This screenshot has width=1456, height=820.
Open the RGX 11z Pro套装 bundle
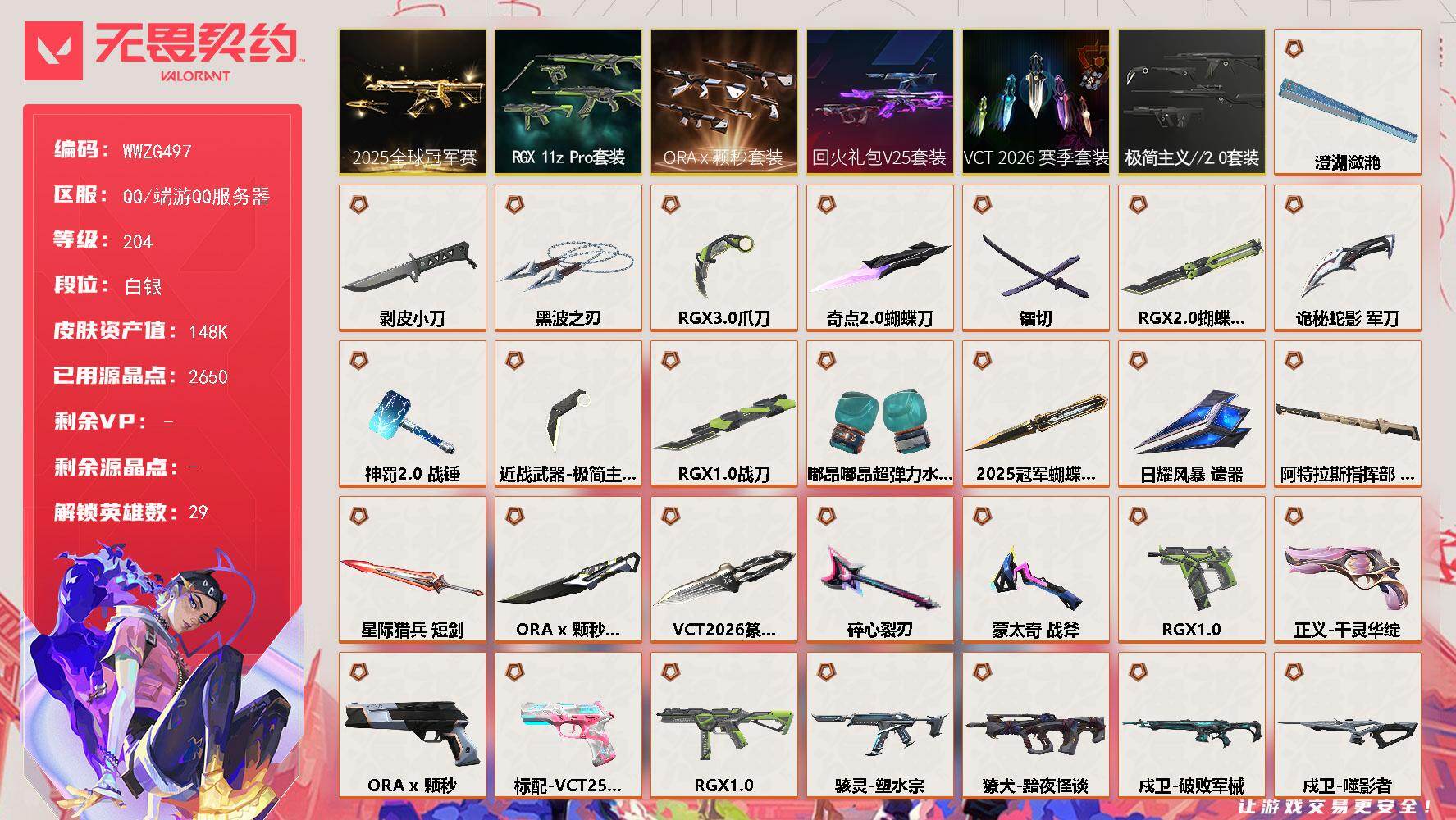pos(568,102)
